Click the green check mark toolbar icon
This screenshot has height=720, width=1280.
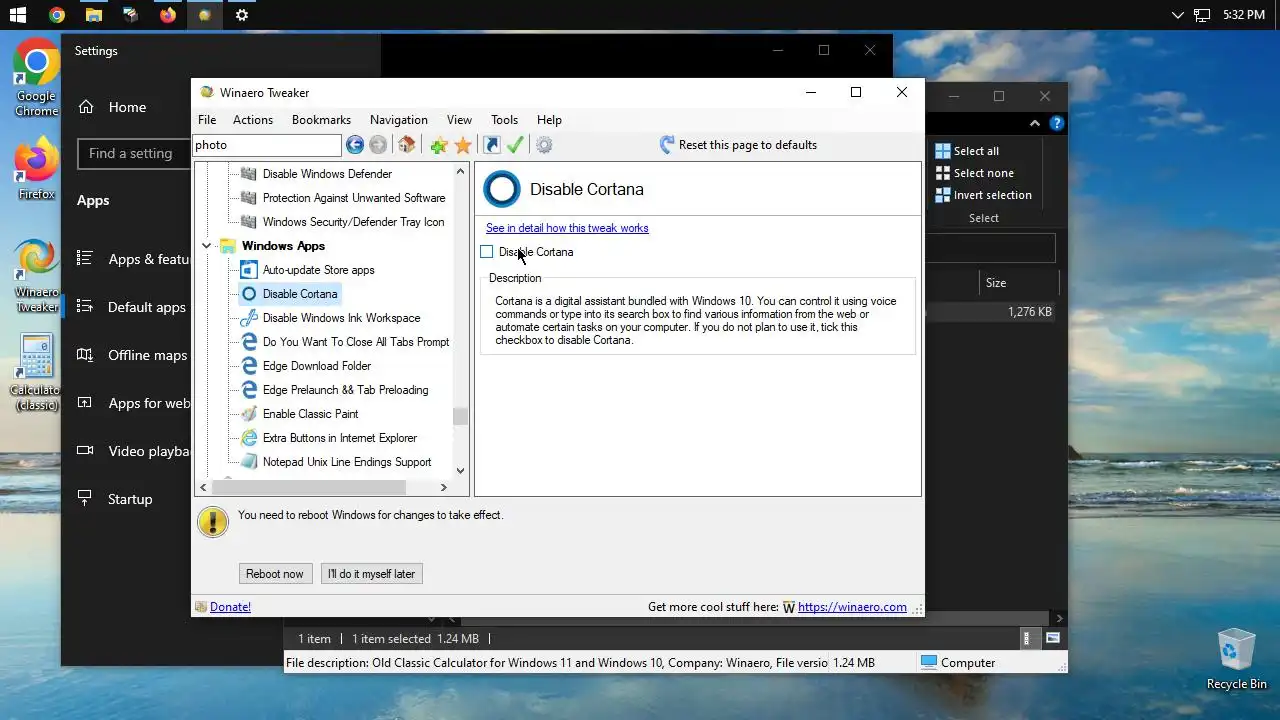click(515, 145)
